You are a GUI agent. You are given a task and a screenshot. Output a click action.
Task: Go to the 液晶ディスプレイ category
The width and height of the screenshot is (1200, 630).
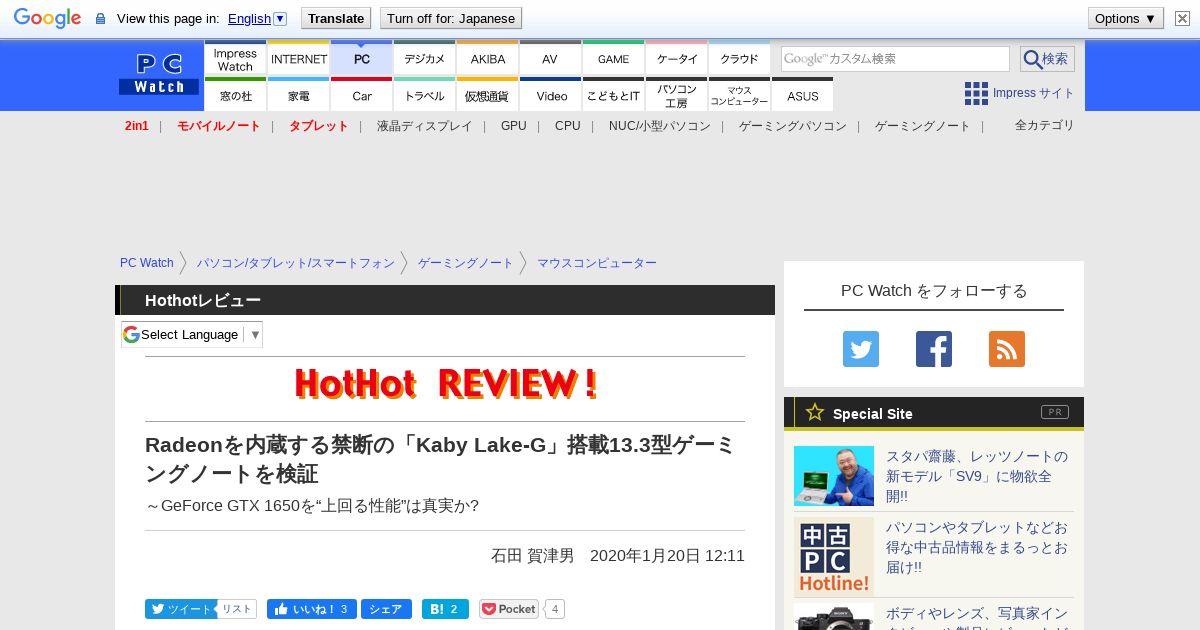[424, 126]
